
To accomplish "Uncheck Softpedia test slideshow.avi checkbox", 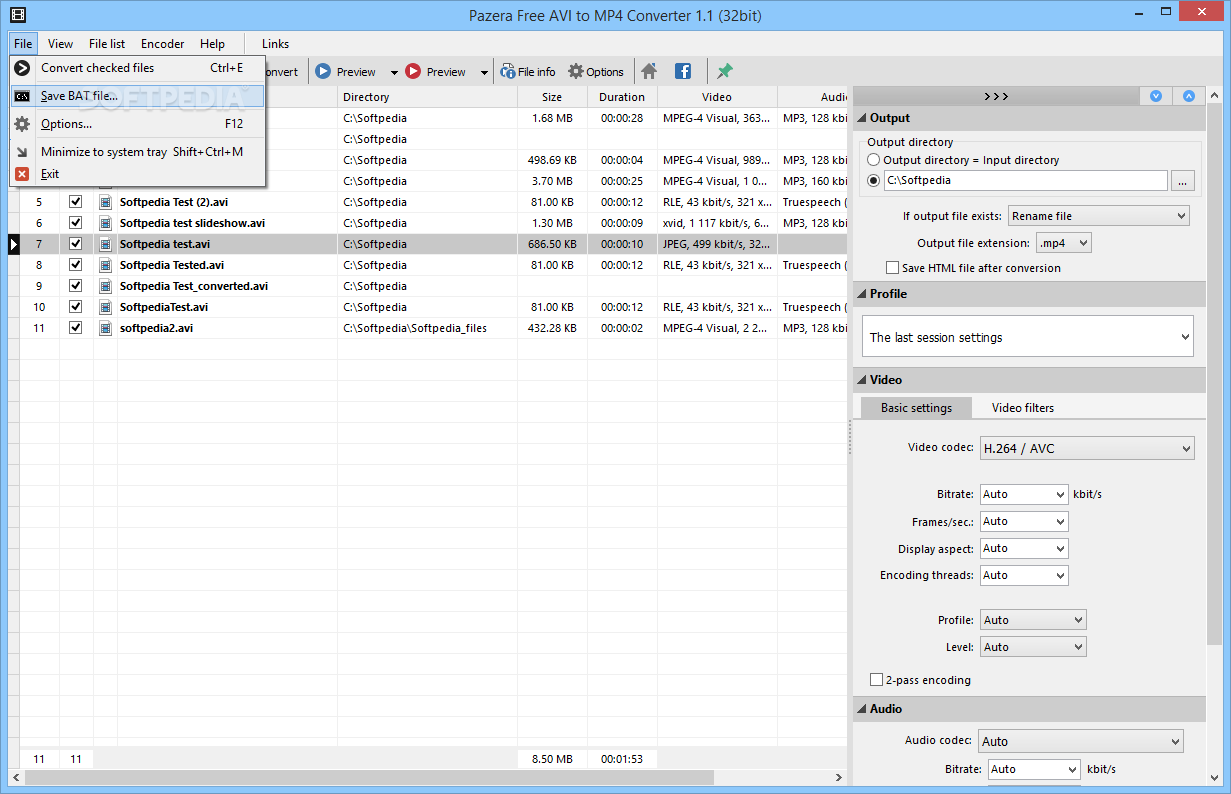I will [x=75, y=223].
